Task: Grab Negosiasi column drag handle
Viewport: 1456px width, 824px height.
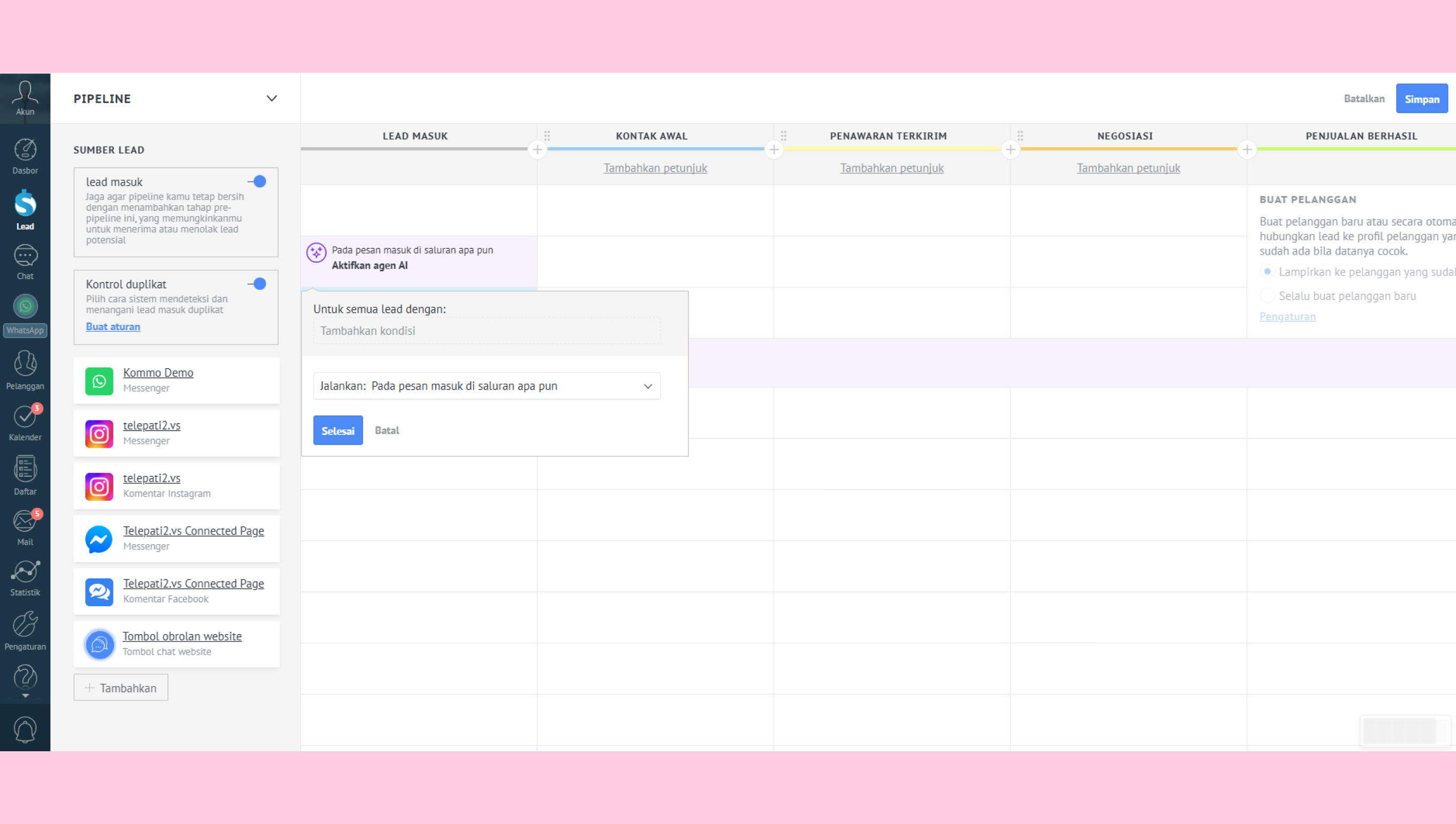Action: (1020, 136)
